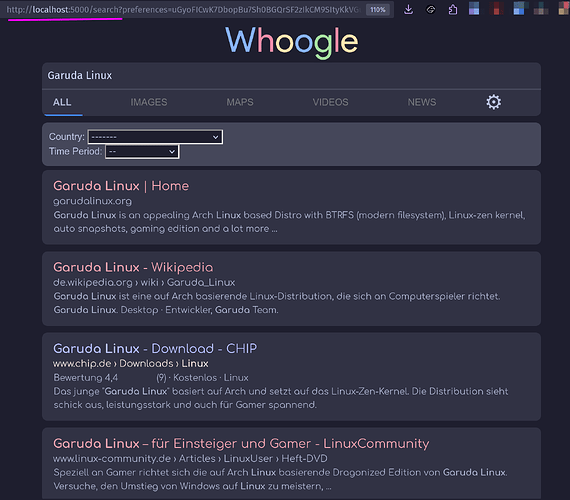Image resolution: width=570 pixels, height=500 pixels.
Task: Open the Garuda Linux - Download - CHIP link
Action: [155, 348]
